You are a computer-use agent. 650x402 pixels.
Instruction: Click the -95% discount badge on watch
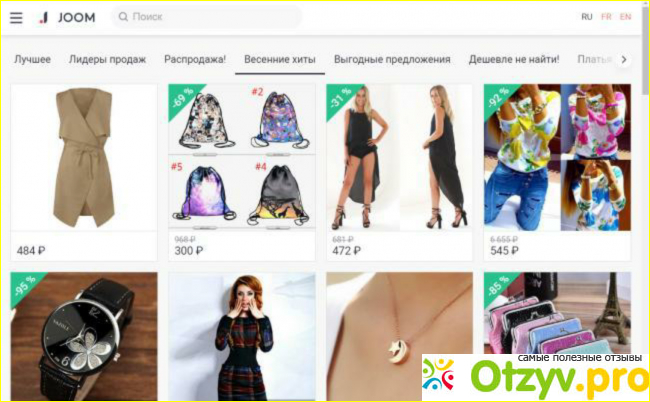point(24,286)
